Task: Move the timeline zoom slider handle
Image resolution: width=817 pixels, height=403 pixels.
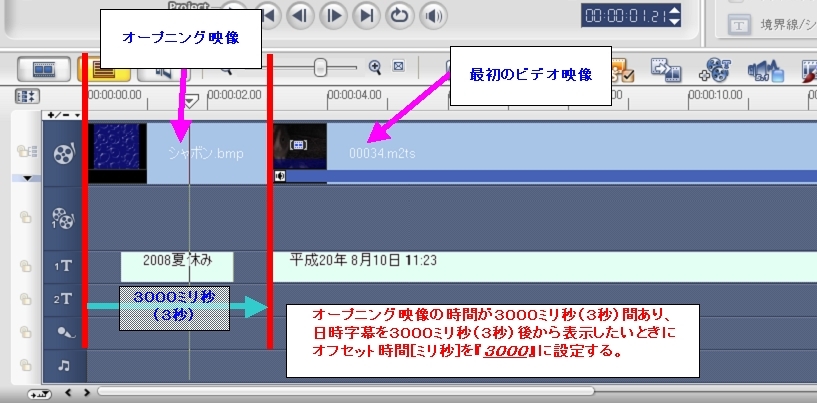Action: point(320,67)
